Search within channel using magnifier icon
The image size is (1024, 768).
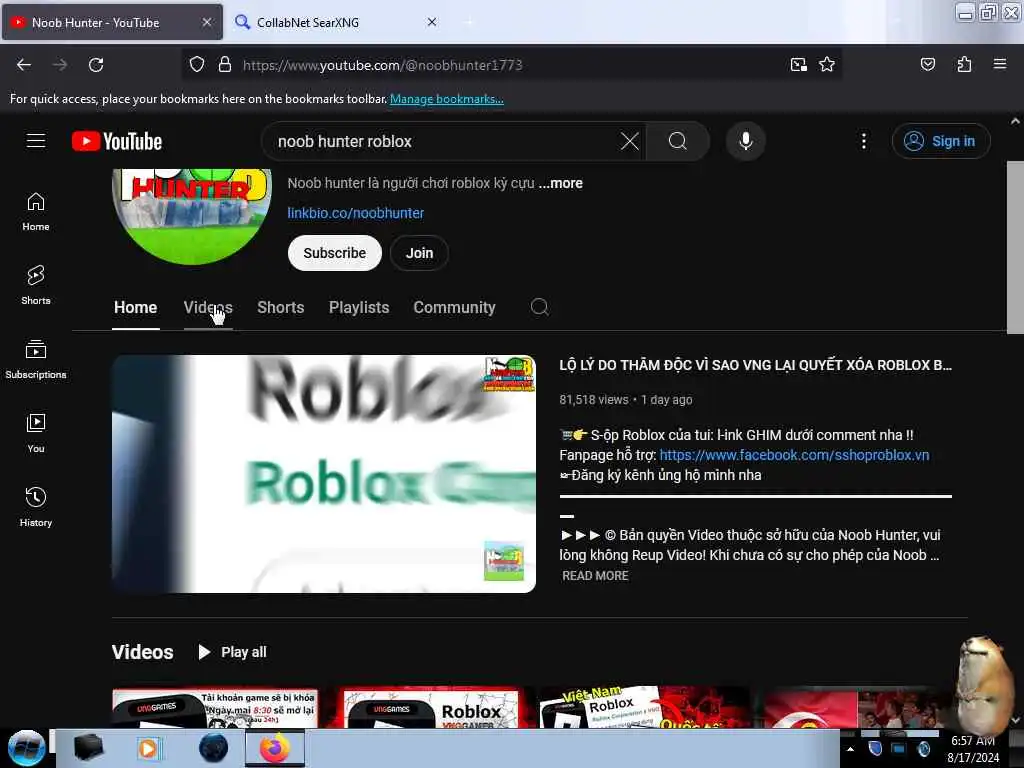click(x=539, y=307)
